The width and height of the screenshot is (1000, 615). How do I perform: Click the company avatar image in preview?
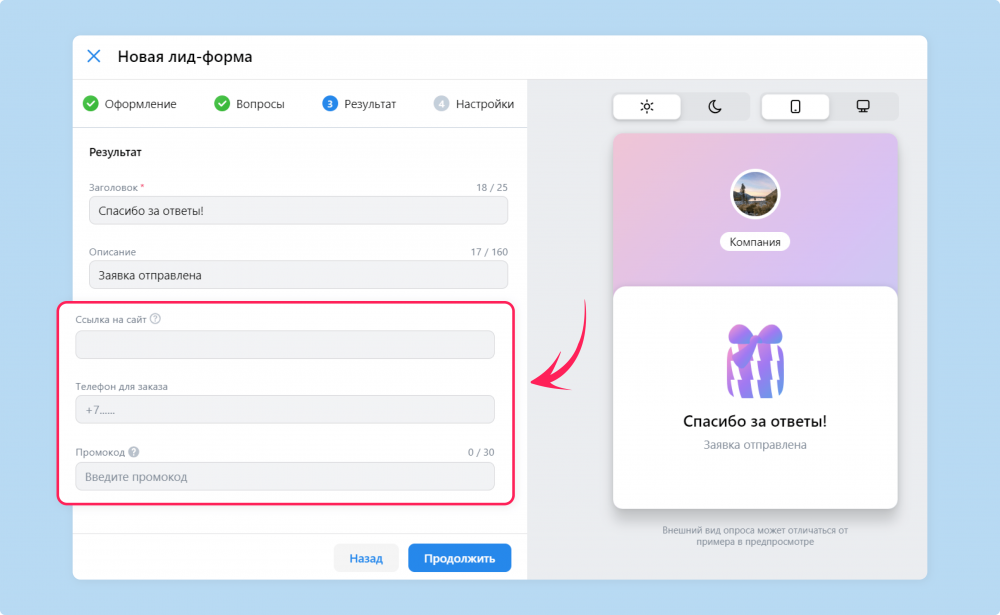click(x=755, y=195)
